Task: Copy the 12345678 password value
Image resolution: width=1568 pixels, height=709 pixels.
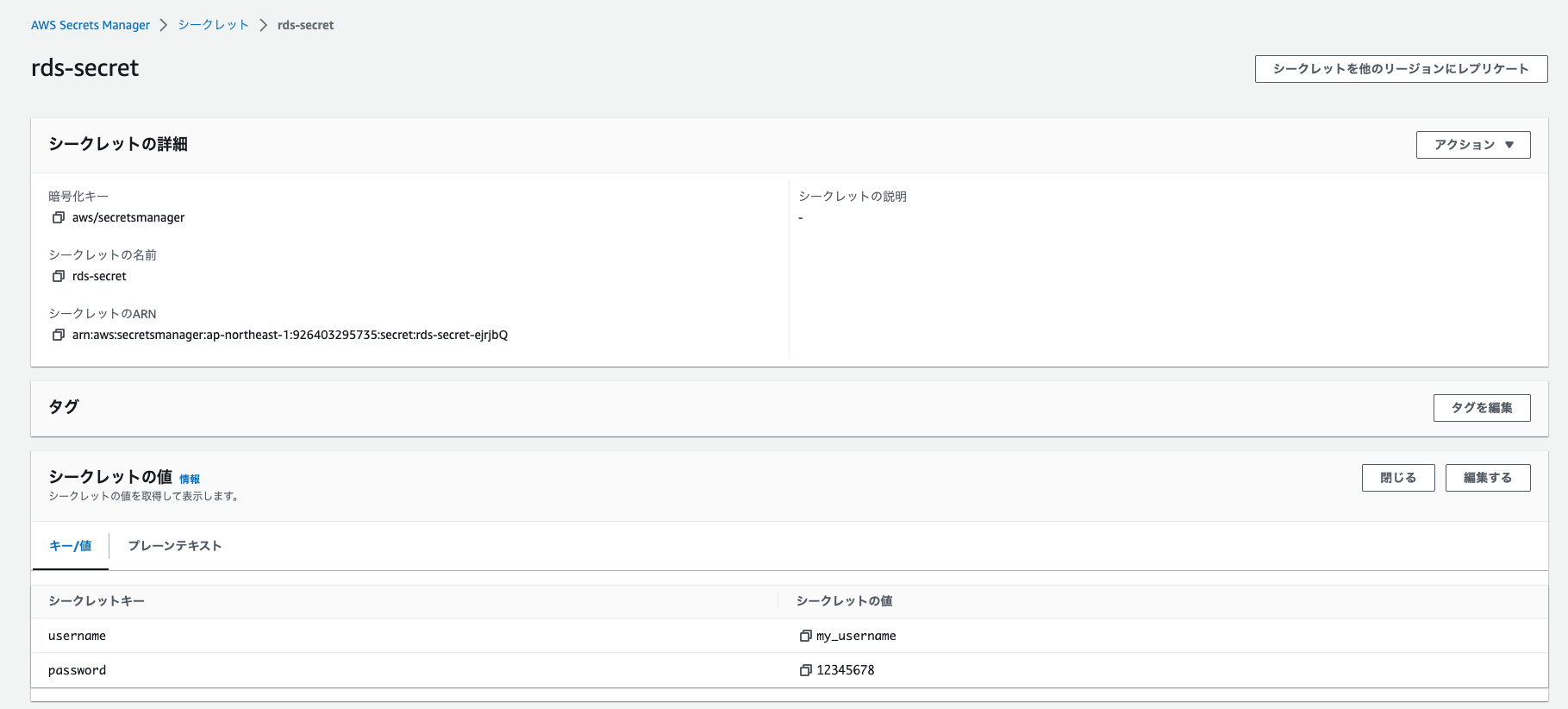Action: (x=806, y=670)
